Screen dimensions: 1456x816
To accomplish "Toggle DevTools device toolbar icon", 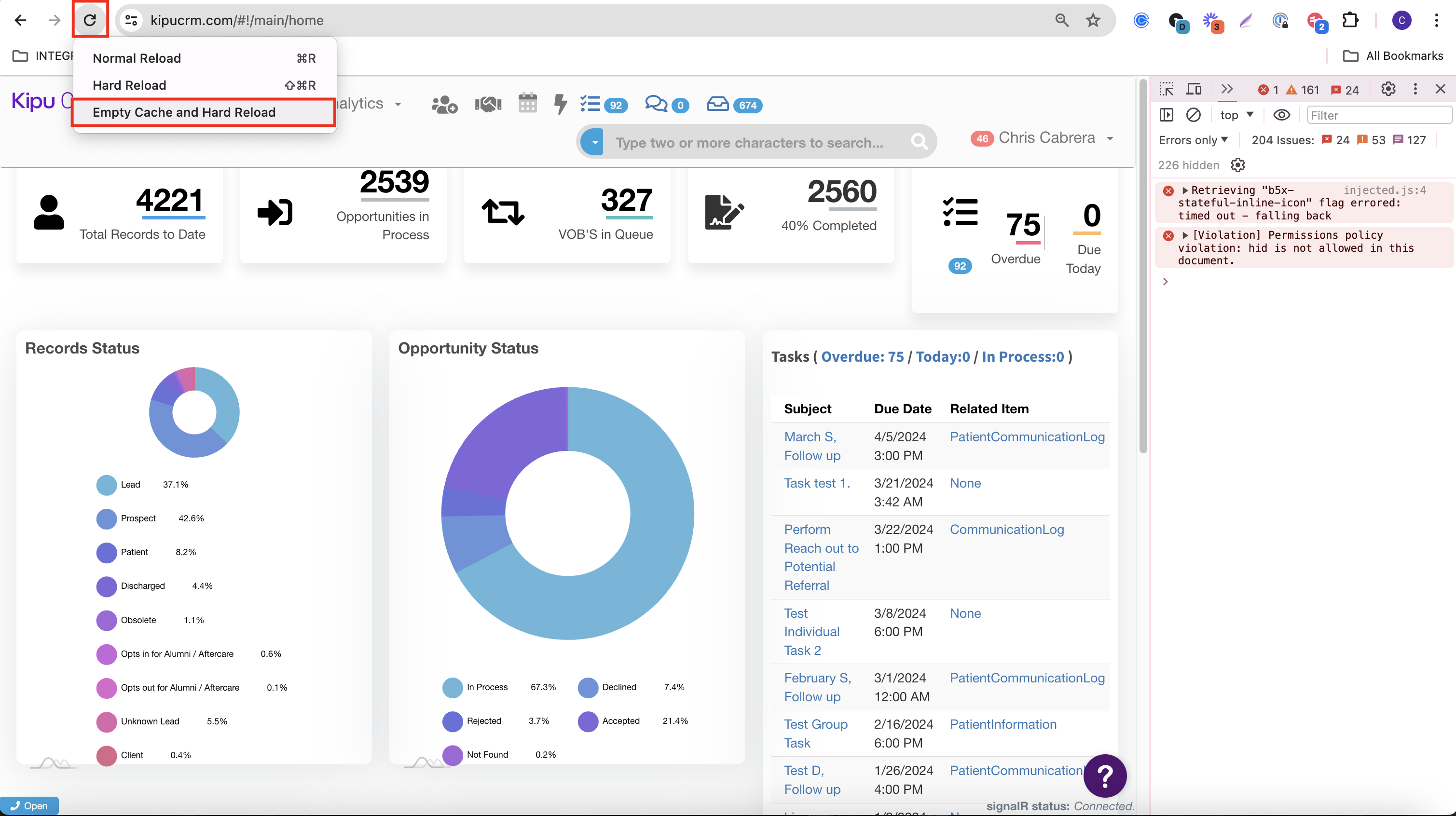I will (1194, 89).
